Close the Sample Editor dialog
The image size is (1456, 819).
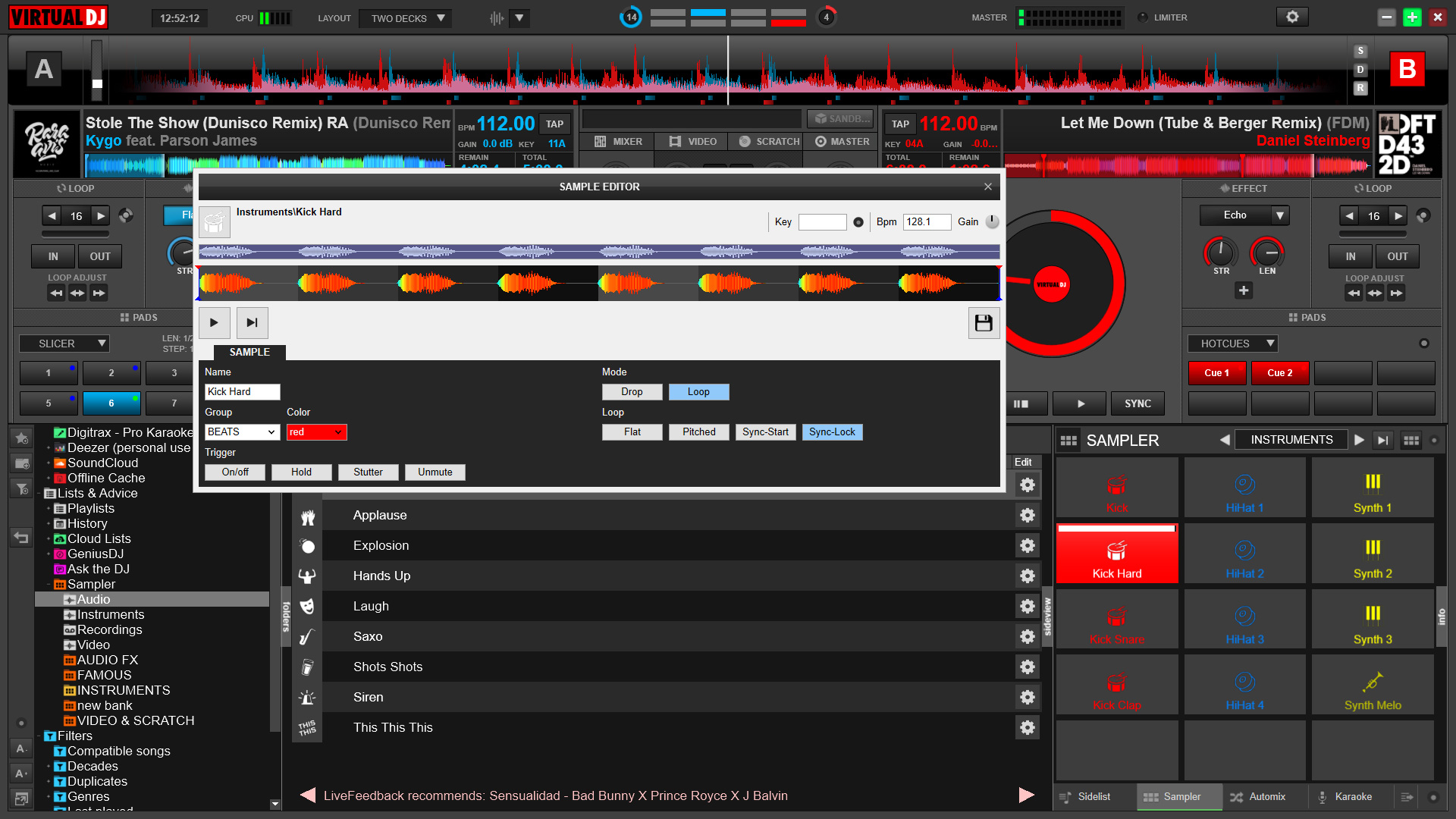pos(987,187)
